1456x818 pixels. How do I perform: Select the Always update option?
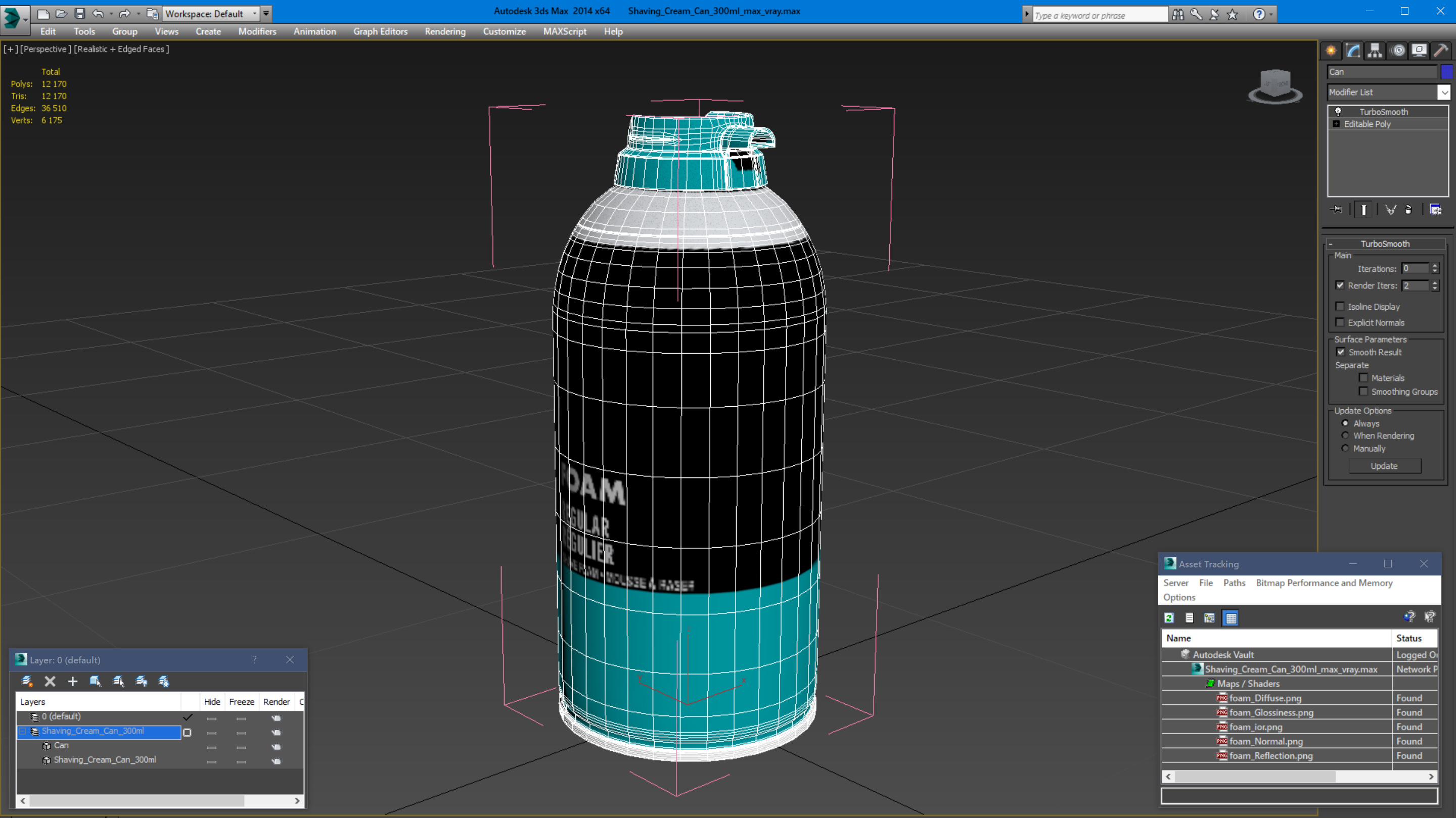pyautogui.click(x=1345, y=423)
